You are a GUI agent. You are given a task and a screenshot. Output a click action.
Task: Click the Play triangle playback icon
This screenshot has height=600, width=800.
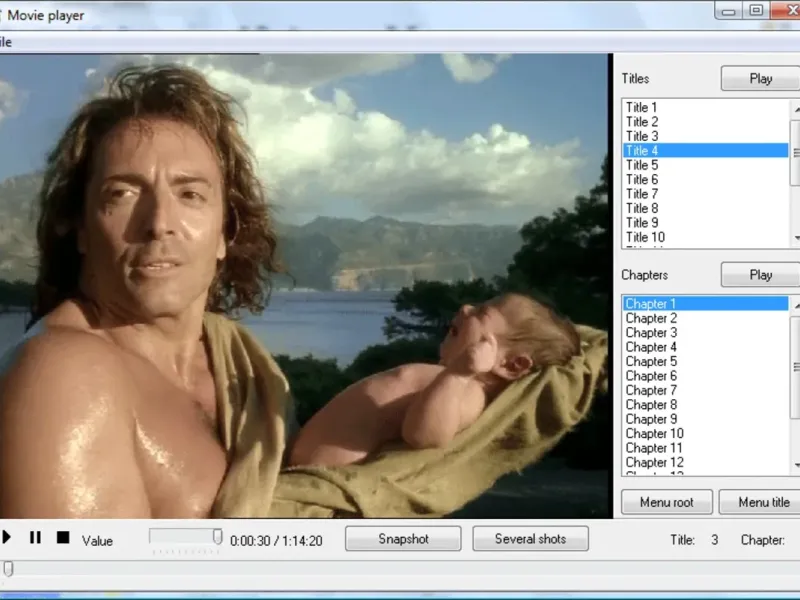click(6, 537)
